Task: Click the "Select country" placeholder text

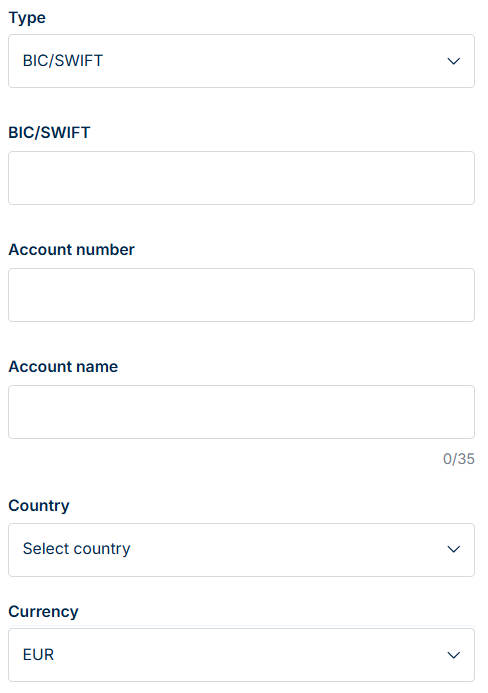Action: pyautogui.click(x=76, y=549)
